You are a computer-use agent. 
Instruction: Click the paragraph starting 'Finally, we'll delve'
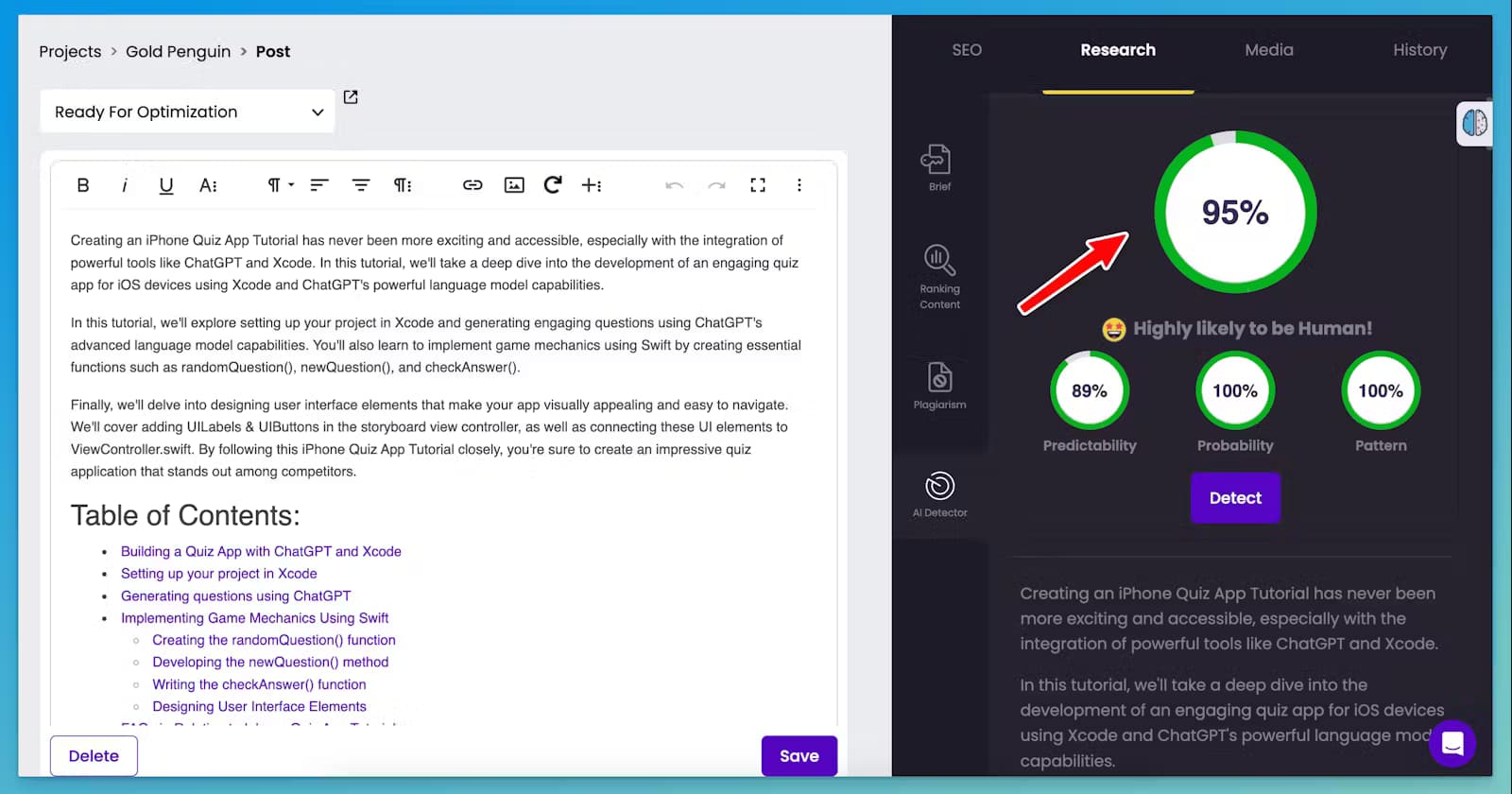430,438
